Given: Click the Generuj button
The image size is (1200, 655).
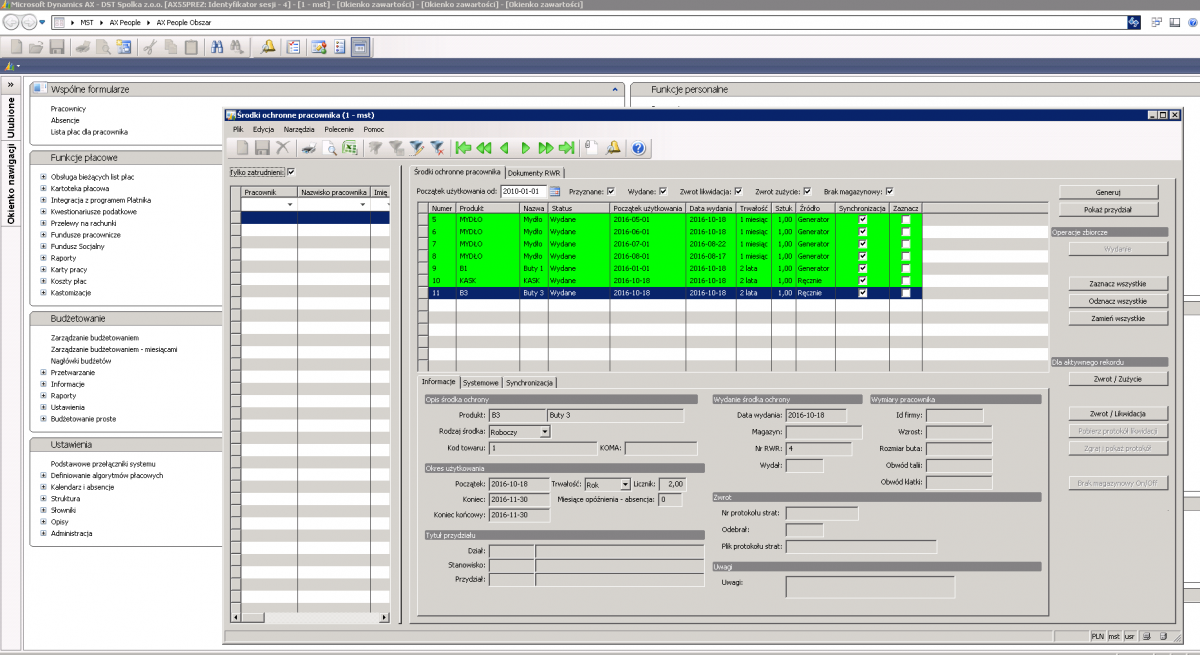Looking at the screenshot, I should 1108,192.
